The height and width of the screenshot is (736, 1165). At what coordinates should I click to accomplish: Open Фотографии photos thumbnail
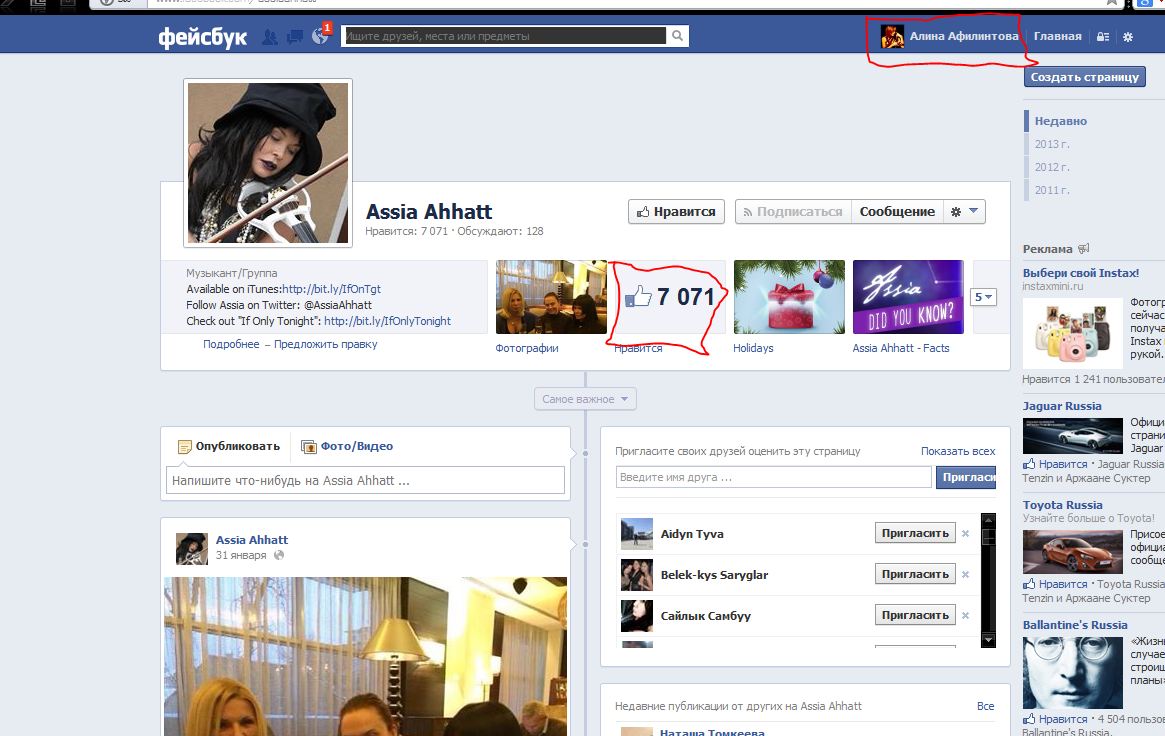[x=551, y=297]
